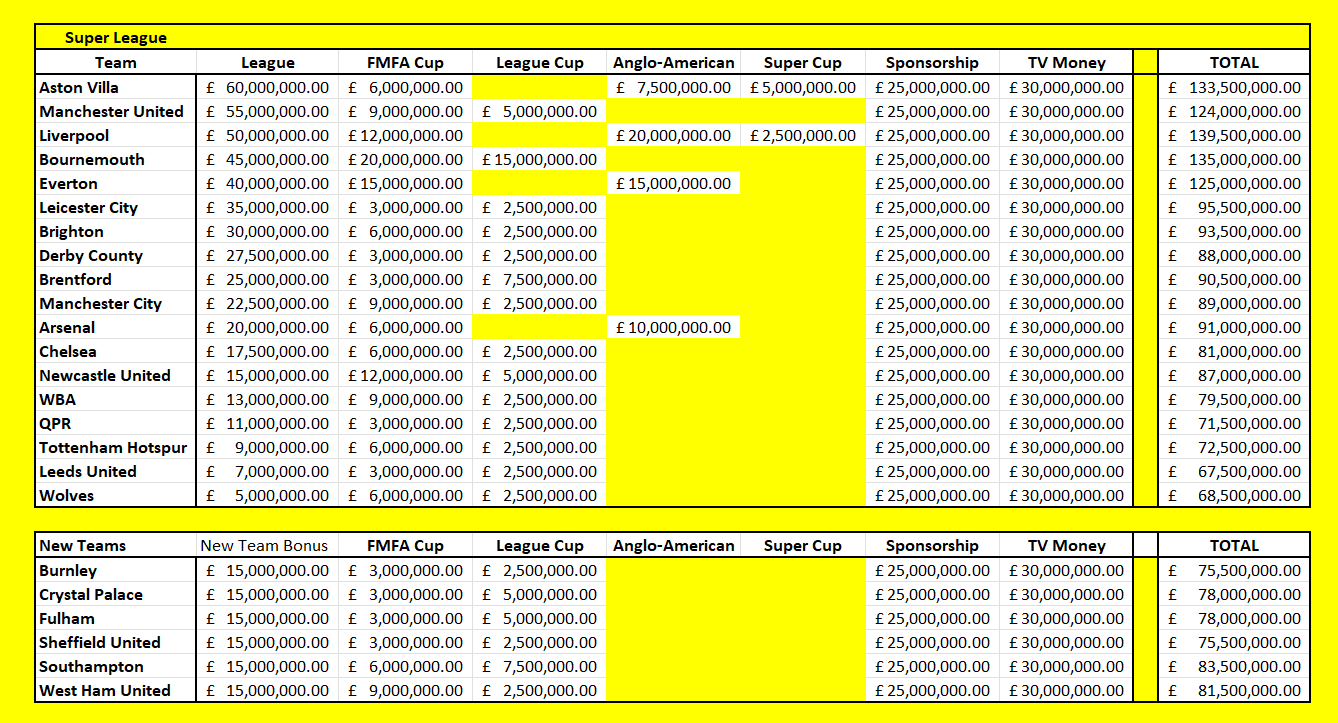
Task: Select the 'Manchester United' team cell
Action: 116,111
